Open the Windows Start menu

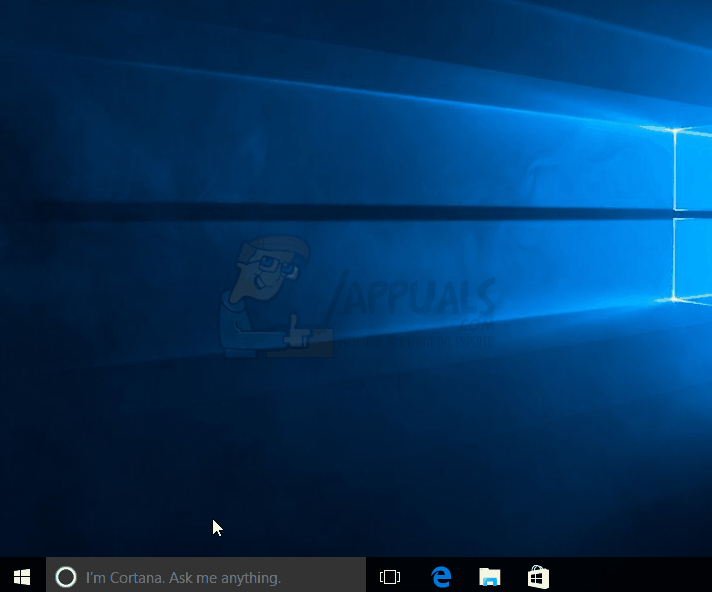click(22, 576)
